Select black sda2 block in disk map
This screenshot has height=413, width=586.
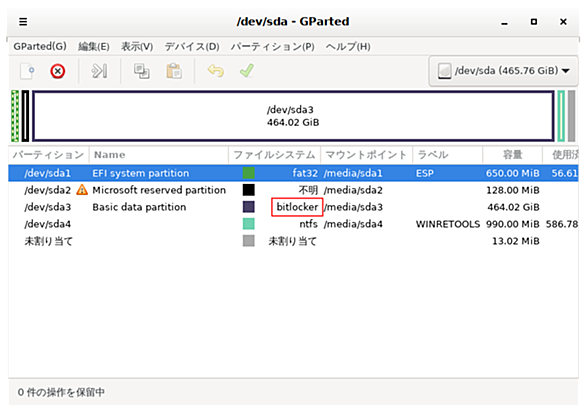click(25, 116)
